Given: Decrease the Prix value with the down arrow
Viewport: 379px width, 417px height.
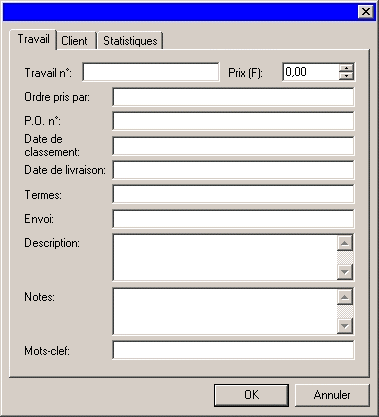Looking at the screenshot, I should [x=346, y=76].
